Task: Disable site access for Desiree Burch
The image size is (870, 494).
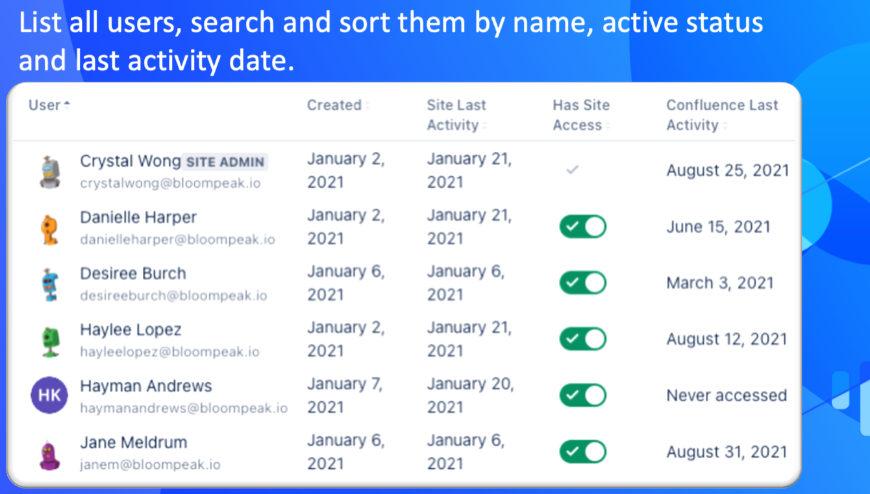Action: click(x=582, y=283)
